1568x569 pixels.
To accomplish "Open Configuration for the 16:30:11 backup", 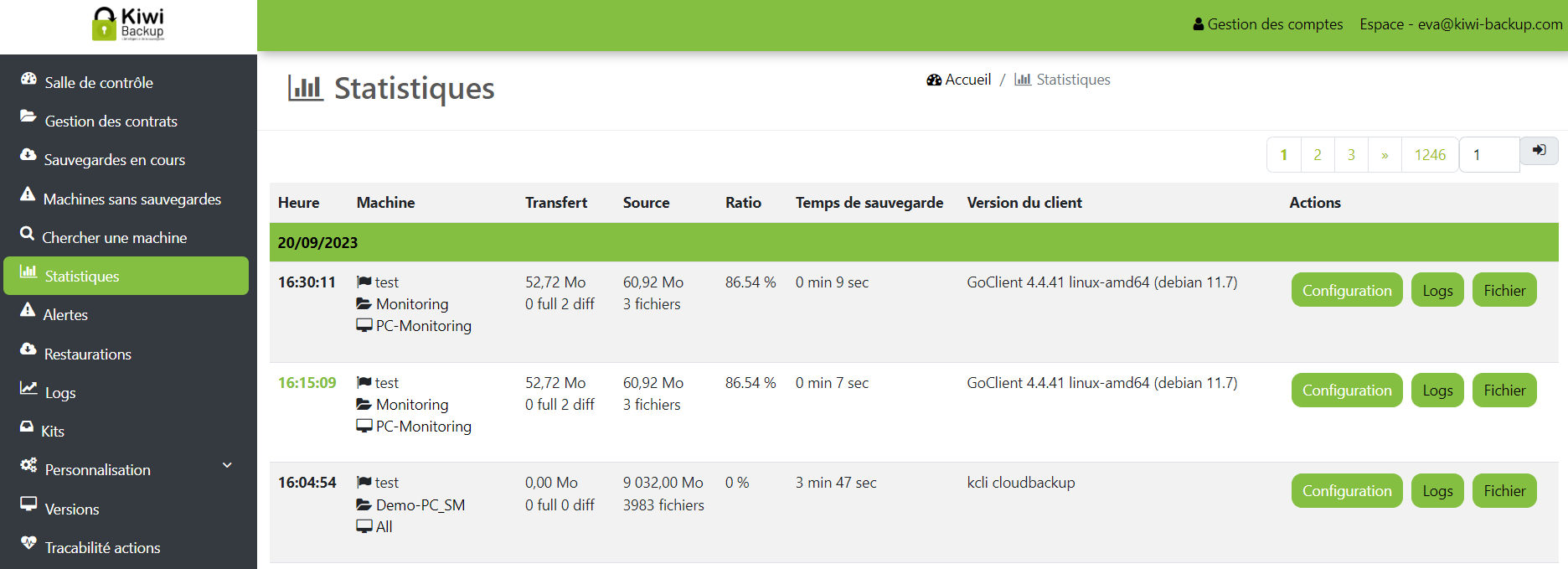I will (1347, 290).
